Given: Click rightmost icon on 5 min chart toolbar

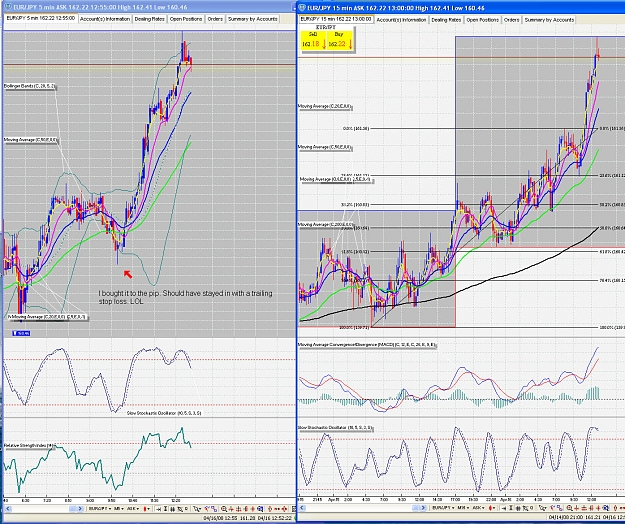Looking at the screenshot, I should 294,508.
